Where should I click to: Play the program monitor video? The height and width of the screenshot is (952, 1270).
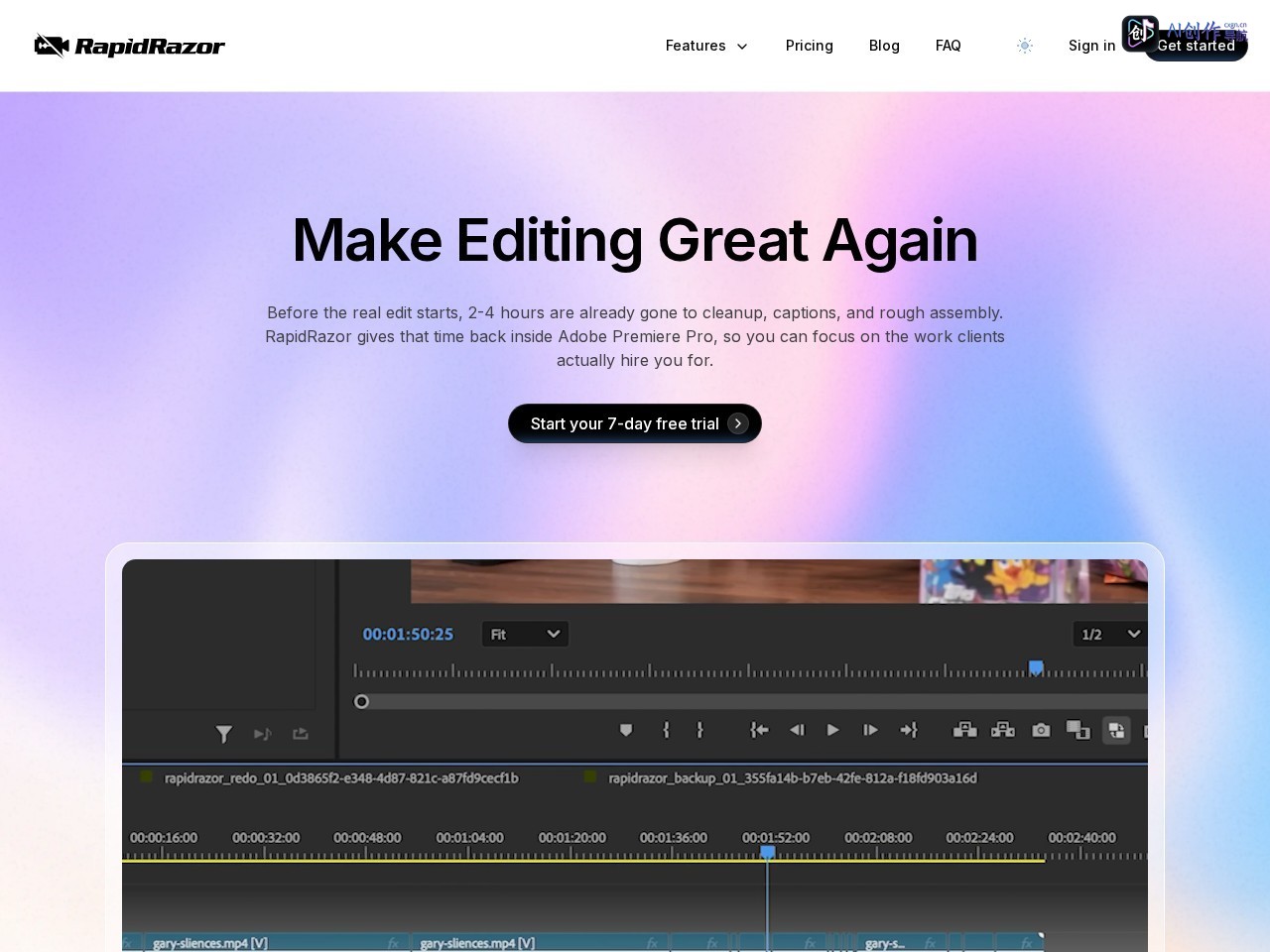click(x=833, y=730)
